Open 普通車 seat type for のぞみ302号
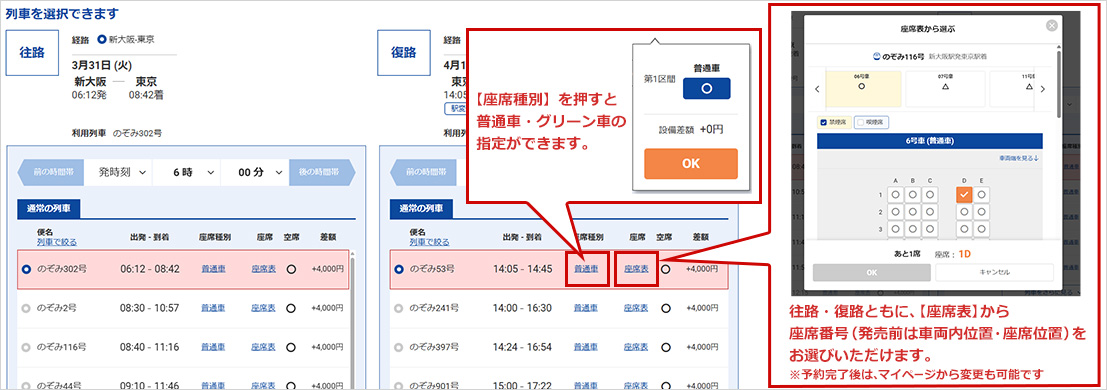The image size is (1107, 390). (213, 269)
